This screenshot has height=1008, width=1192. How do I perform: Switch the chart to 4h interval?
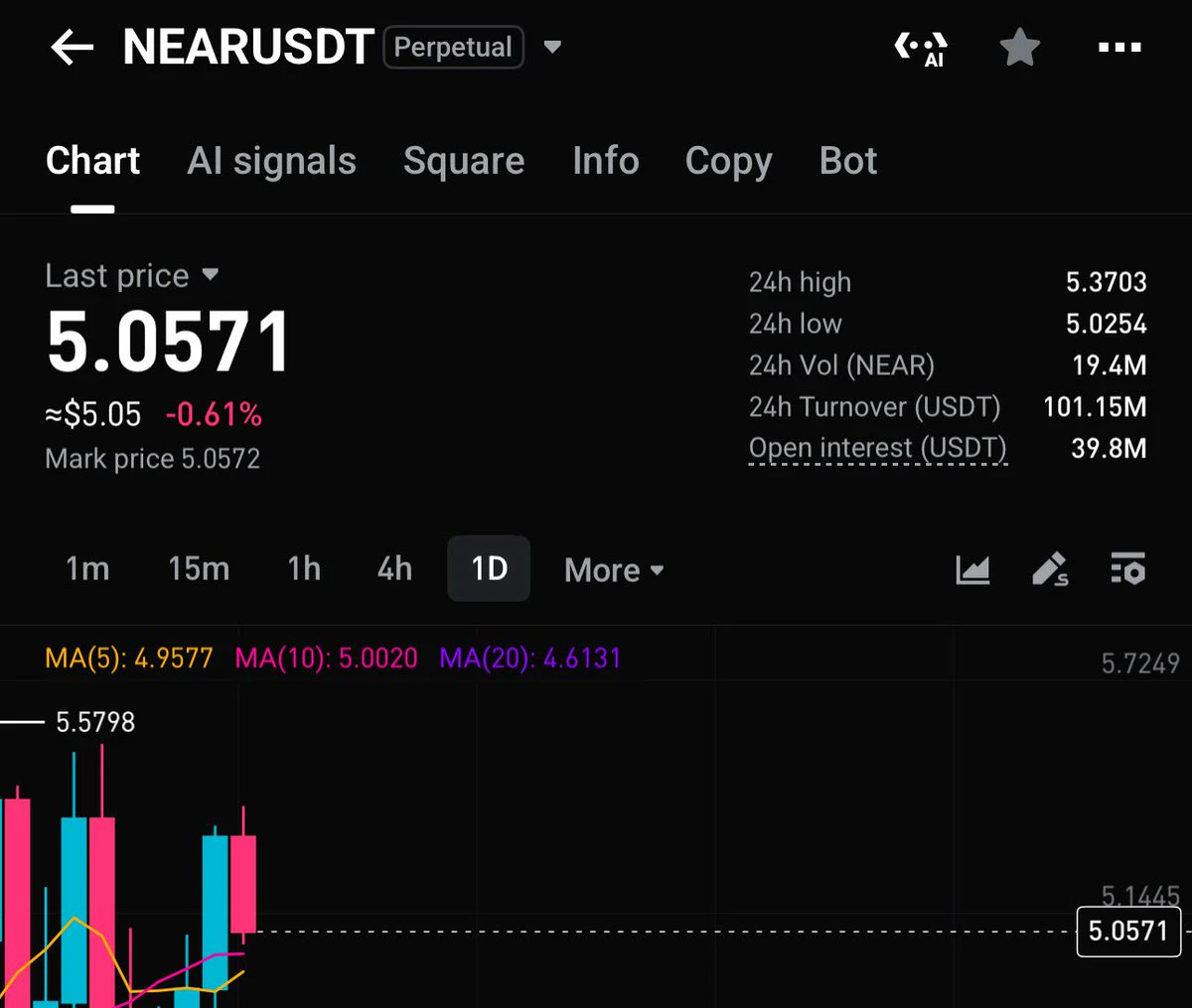point(394,569)
